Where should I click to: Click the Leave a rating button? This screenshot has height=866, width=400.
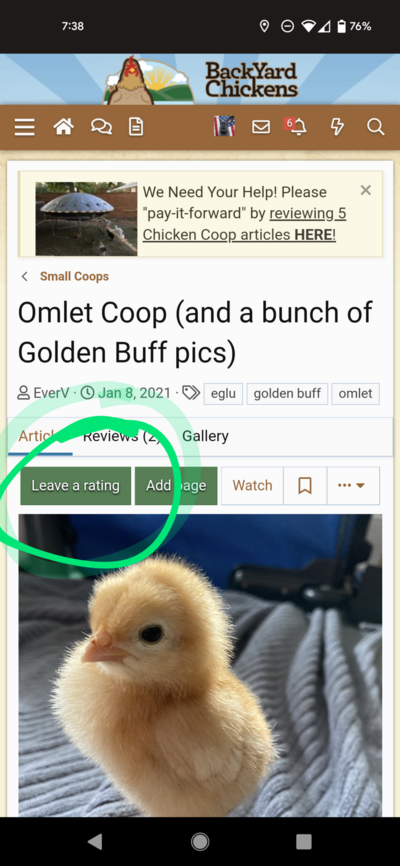coord(76,486)
